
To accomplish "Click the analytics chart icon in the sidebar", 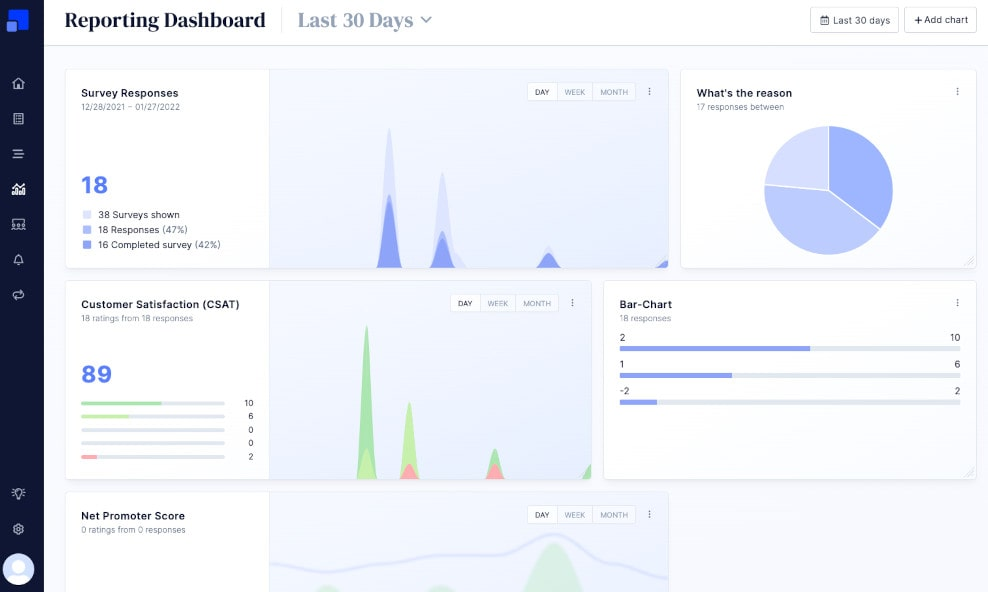I will coord(18,189).
